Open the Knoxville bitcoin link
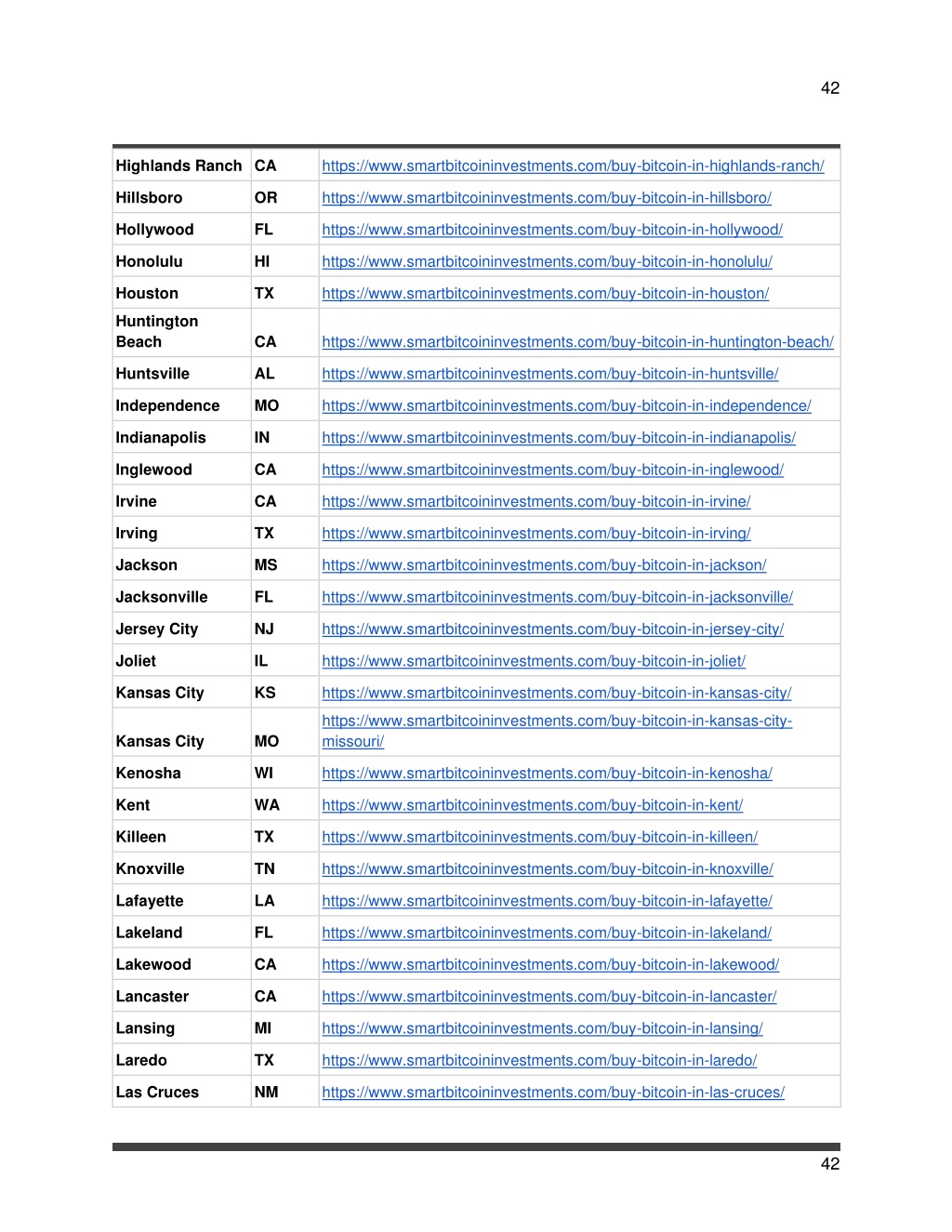Viewport: 952px width, 1232px height. (548, 868)
